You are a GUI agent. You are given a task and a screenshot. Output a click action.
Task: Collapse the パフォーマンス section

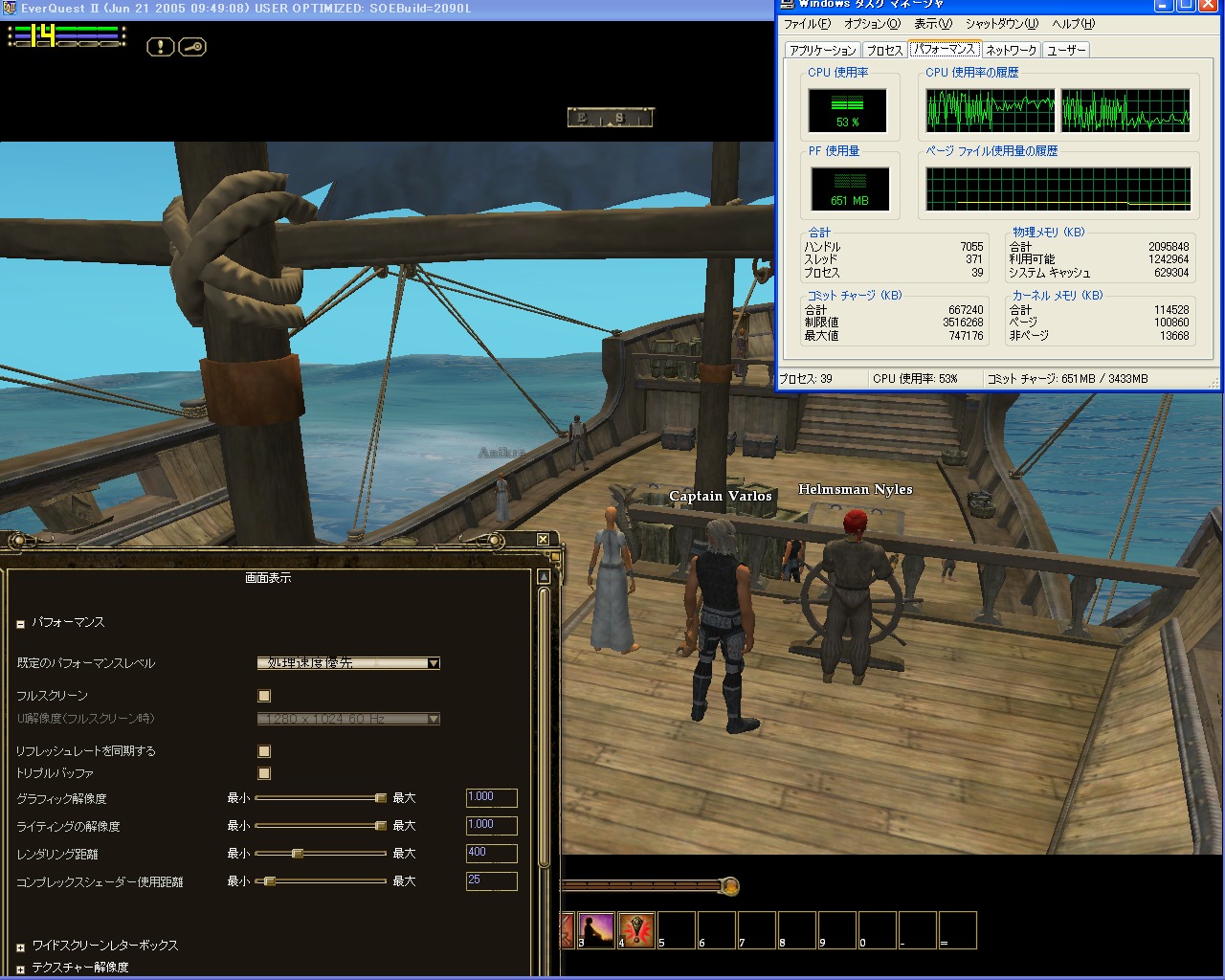20,624
